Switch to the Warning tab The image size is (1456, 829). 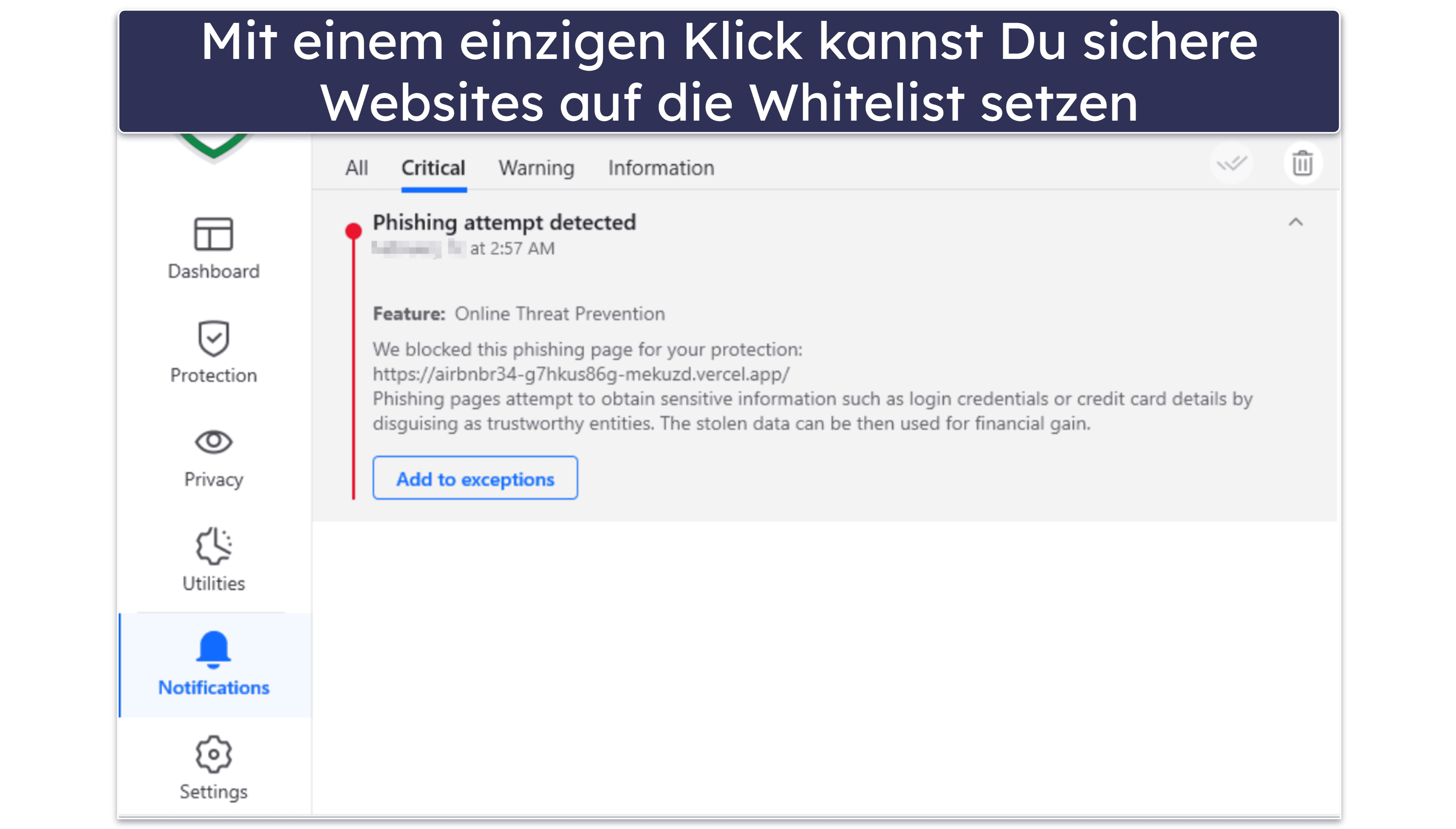537,167
